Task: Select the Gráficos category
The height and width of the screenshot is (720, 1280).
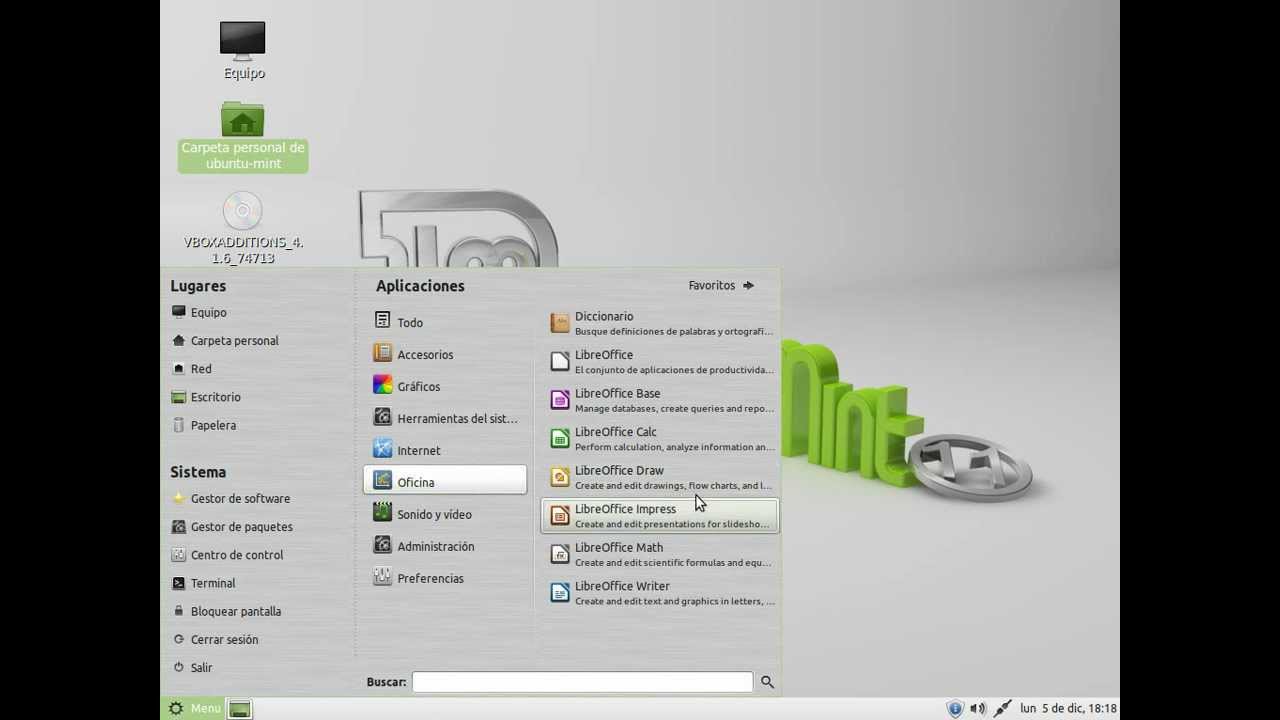Action: [445, 386]
